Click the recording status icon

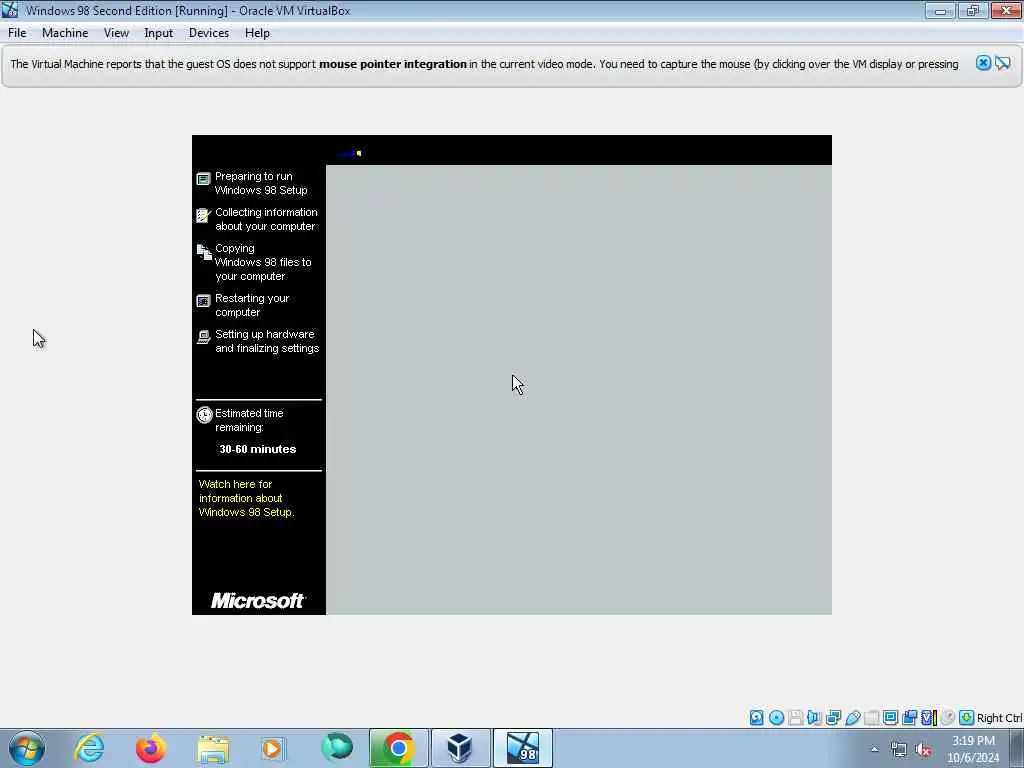coord(909,718)
